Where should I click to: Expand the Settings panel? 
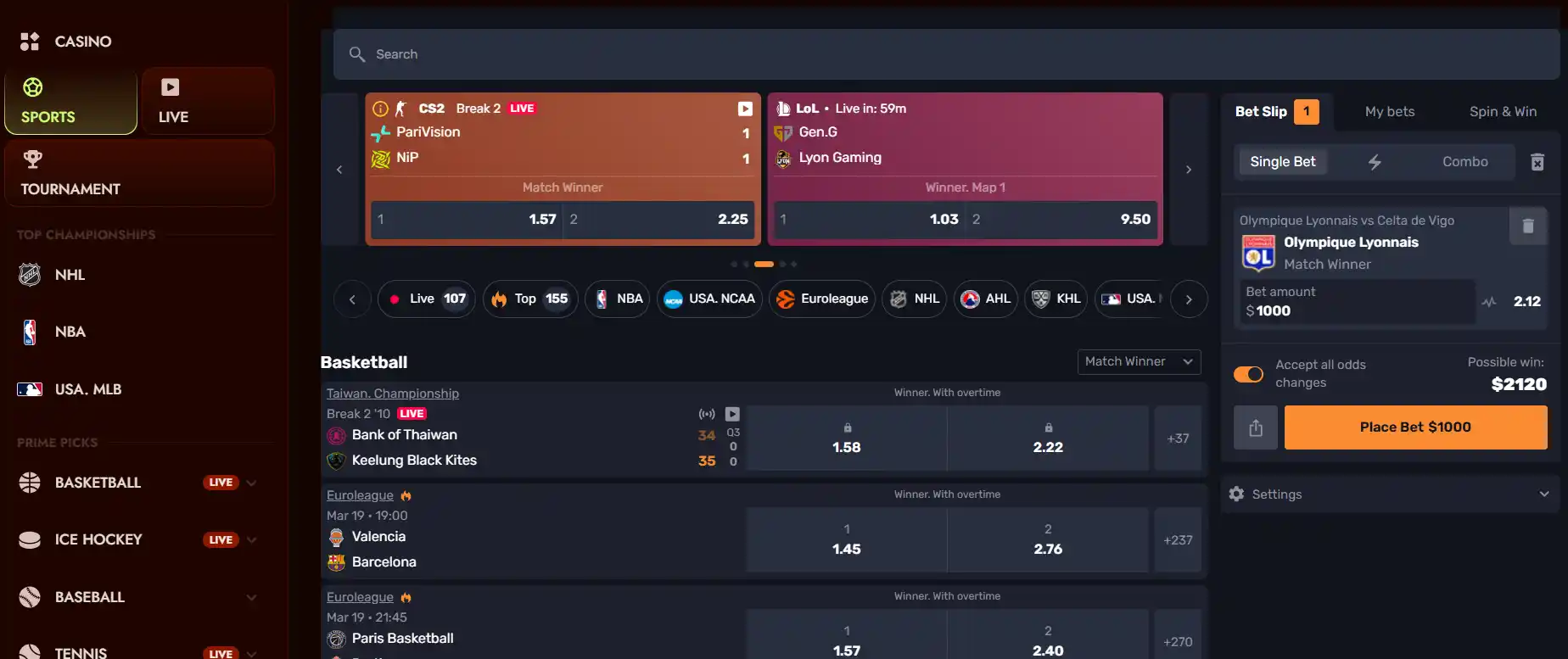[1390, 494]
